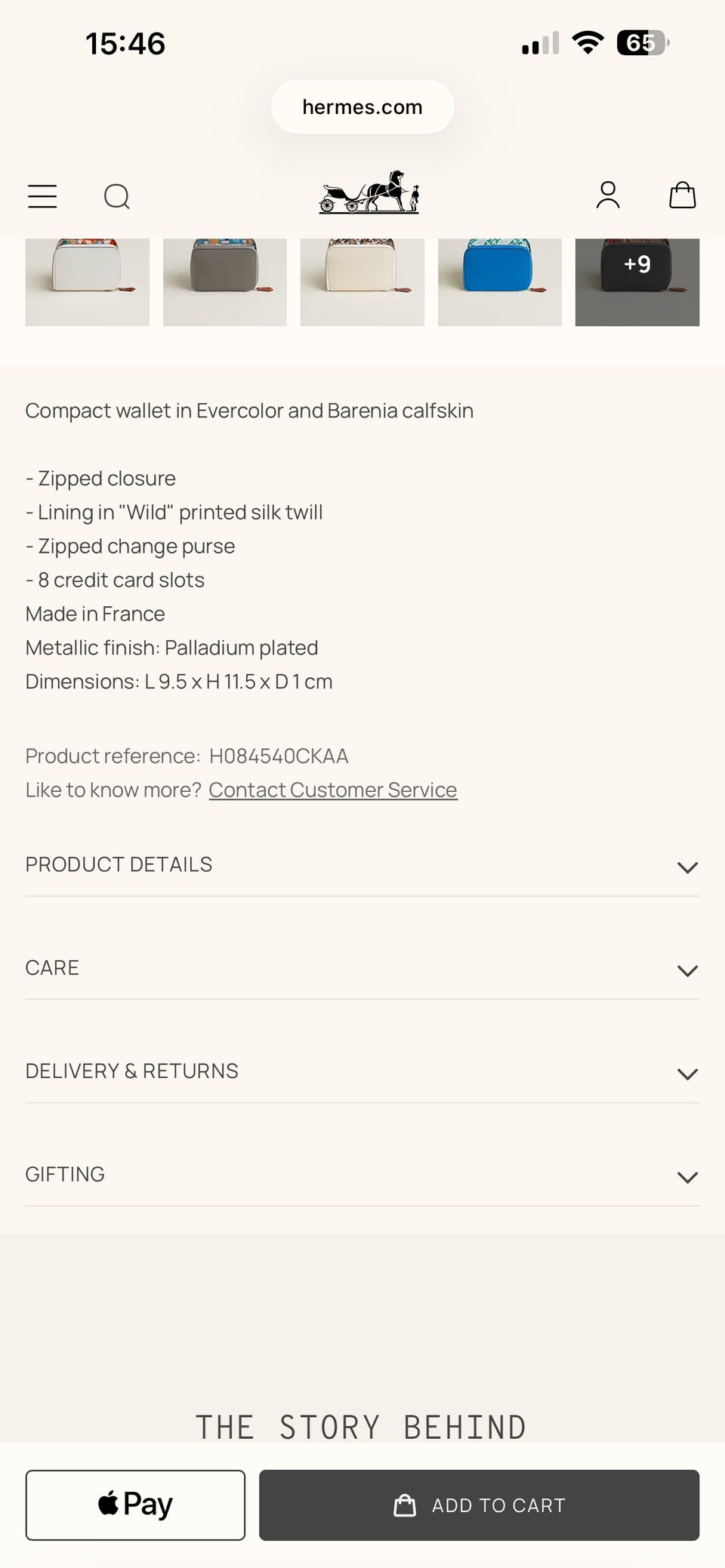Go to Hermès carriage logo home
This screenshot has width=725, height=1568.
tap(369, 193)
